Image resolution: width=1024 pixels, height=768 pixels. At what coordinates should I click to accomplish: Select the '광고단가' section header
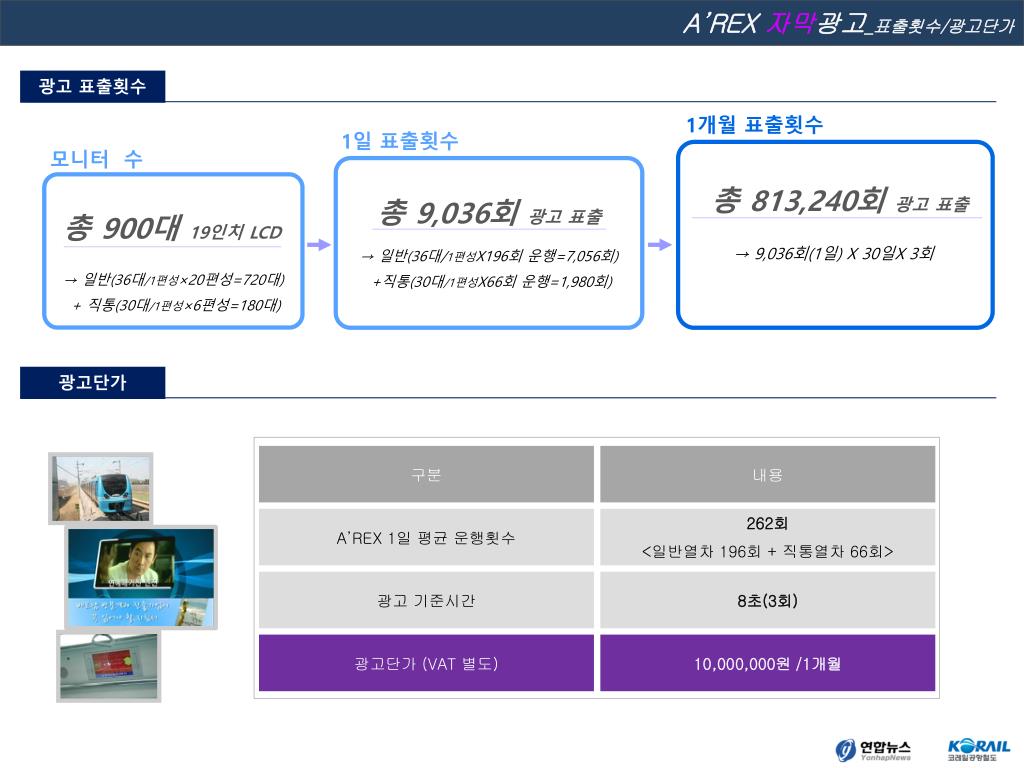[x=92, y=382]
